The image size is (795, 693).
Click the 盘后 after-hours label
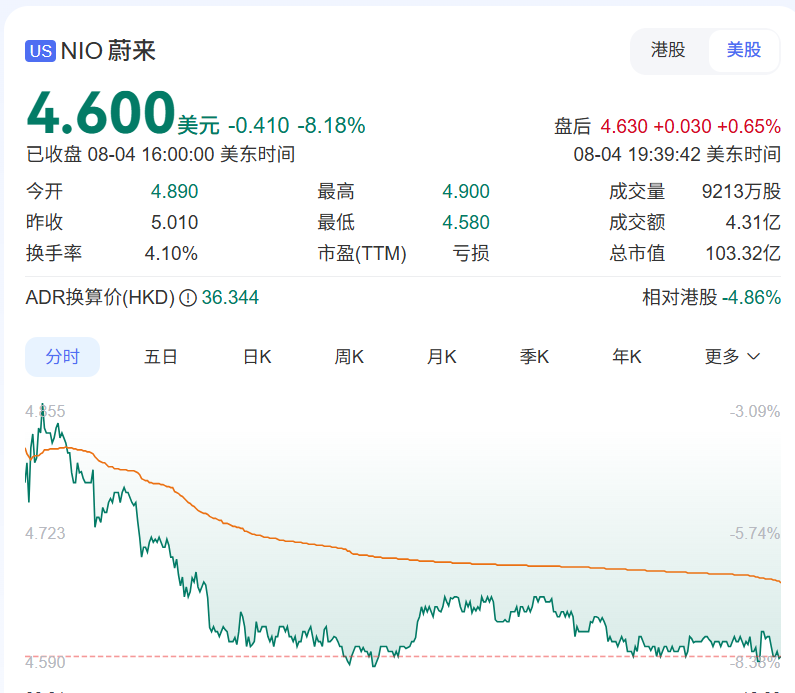point(572,126)
